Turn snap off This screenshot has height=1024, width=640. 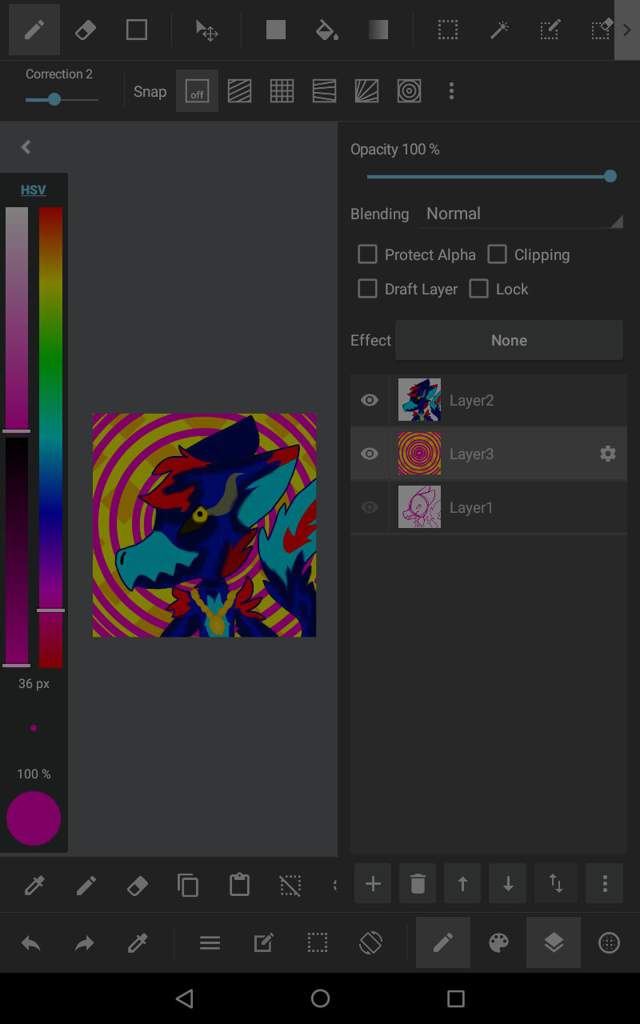click(x=197, y=91)
